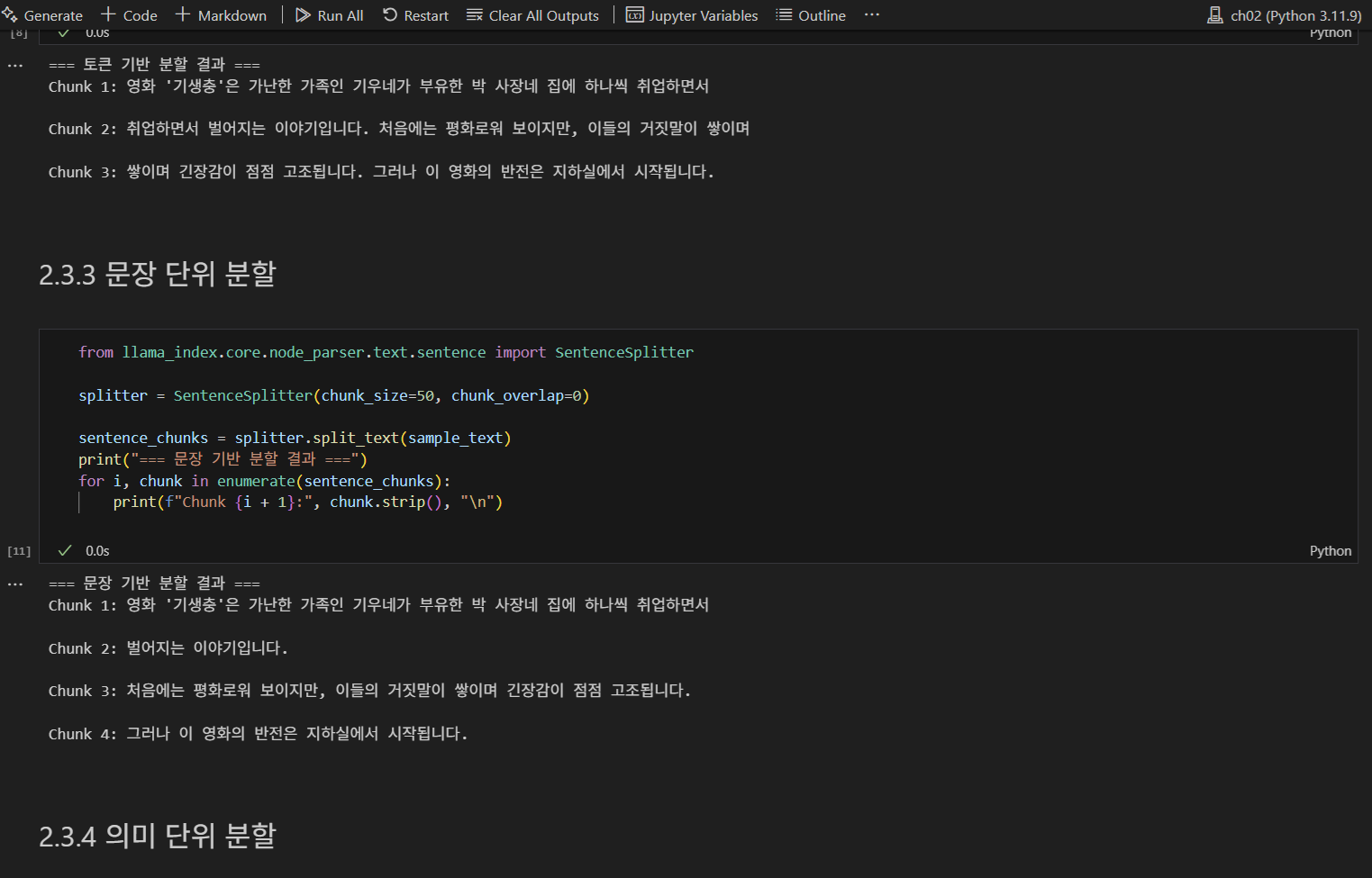The width and height of the screenshot is (1372, 878).
Task: Select kernel ch02 (Python 3.11.9)
Action: tap(1285, 15)
